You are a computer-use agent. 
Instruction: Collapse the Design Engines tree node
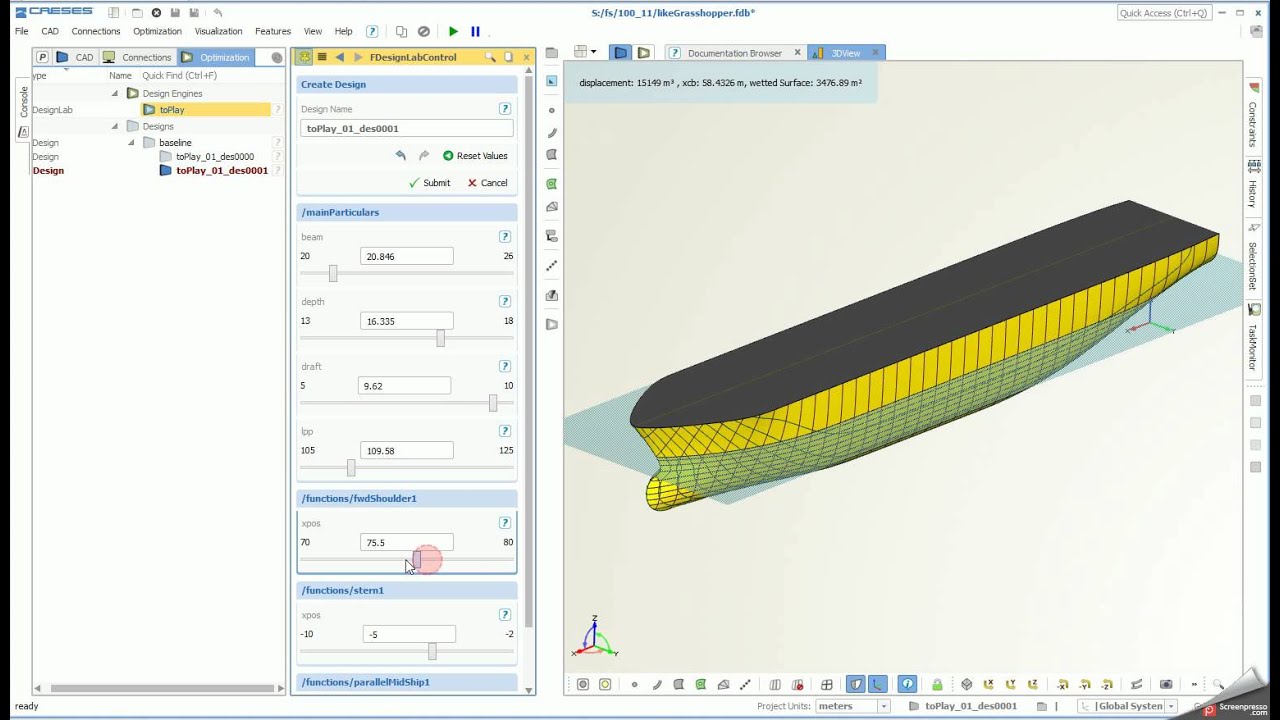[115, 93]
